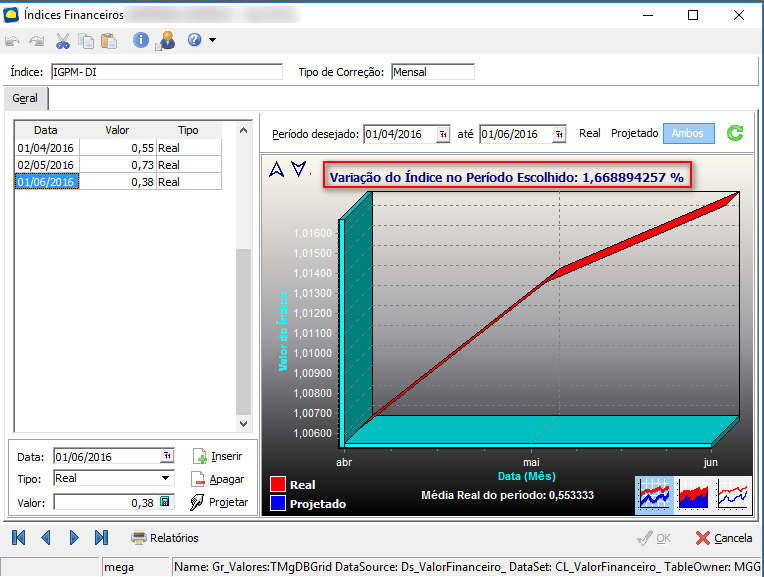This screenshot has width=764, height=577.
Task: Click the Data column header
Action: 46,130
